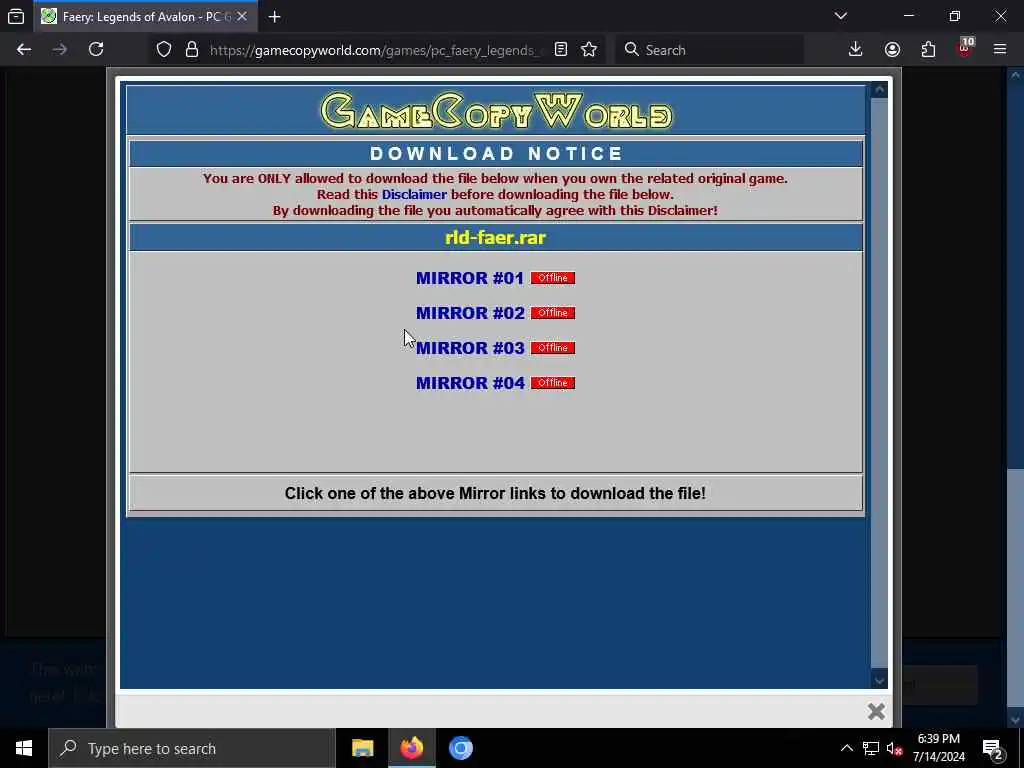Screen dimensions: 1024x768
Task: Open a new browser tab
Action: tap(274, 16)
